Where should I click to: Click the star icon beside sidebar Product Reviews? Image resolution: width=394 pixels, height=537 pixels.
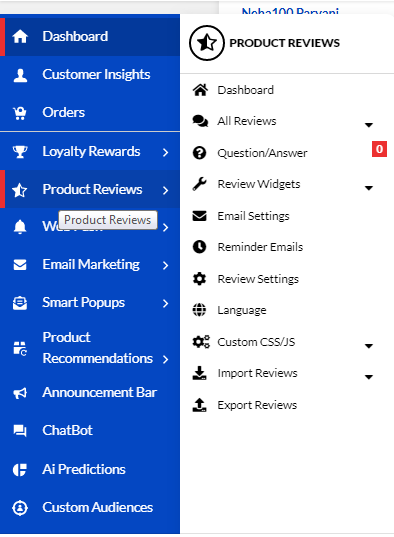click(20, 190)
